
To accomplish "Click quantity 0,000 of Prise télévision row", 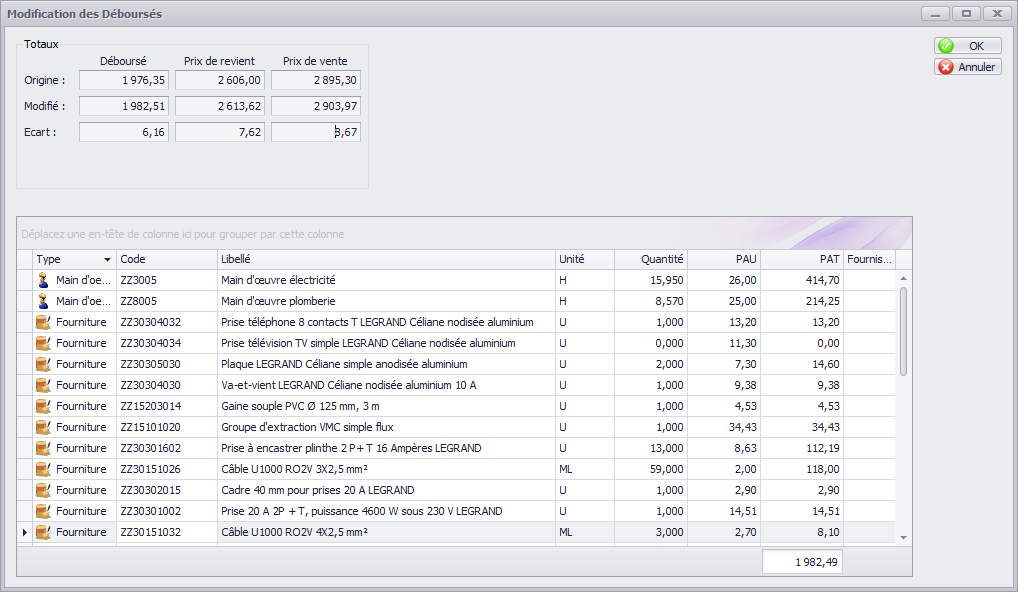I will pyautogui.click(x=651, y=343).
